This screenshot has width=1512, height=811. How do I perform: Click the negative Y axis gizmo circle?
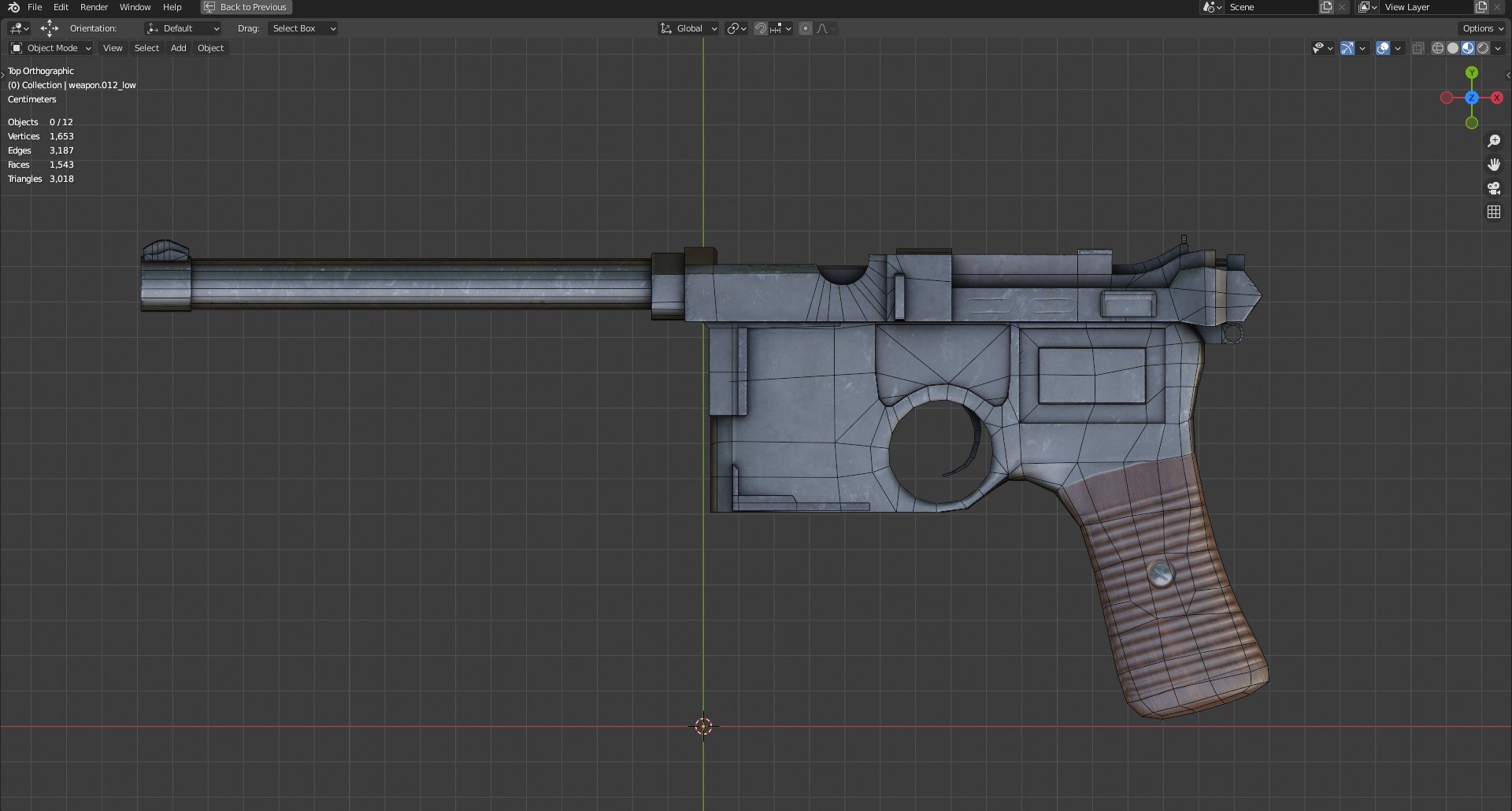tap(1472, 123)
